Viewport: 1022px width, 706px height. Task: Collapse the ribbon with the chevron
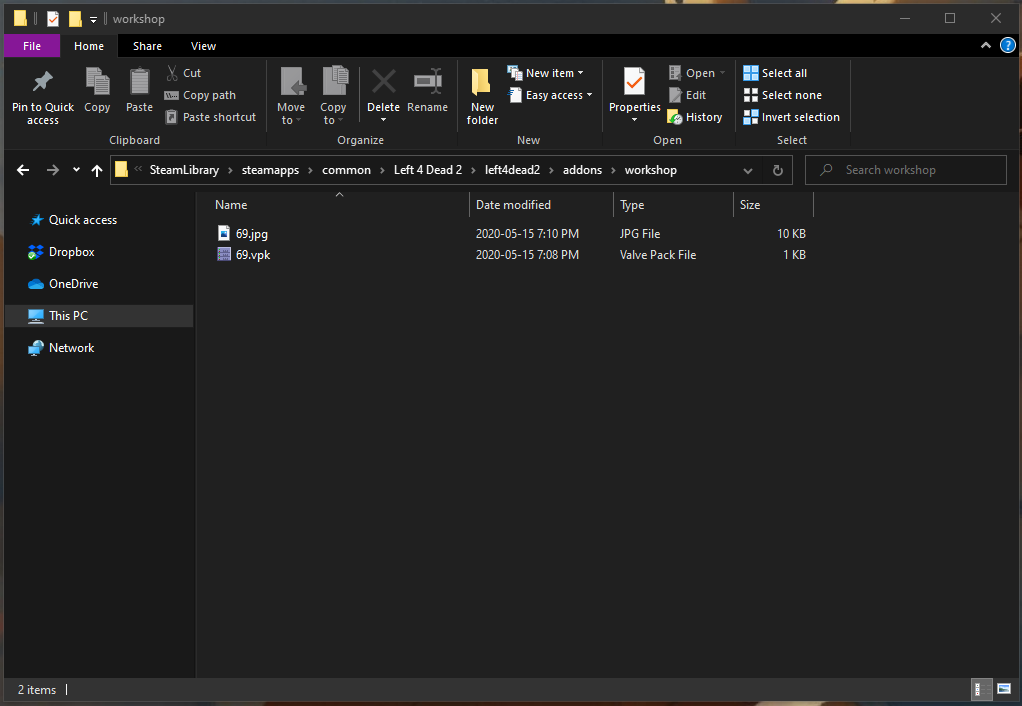pyautogui.click(x=986, y=46)
